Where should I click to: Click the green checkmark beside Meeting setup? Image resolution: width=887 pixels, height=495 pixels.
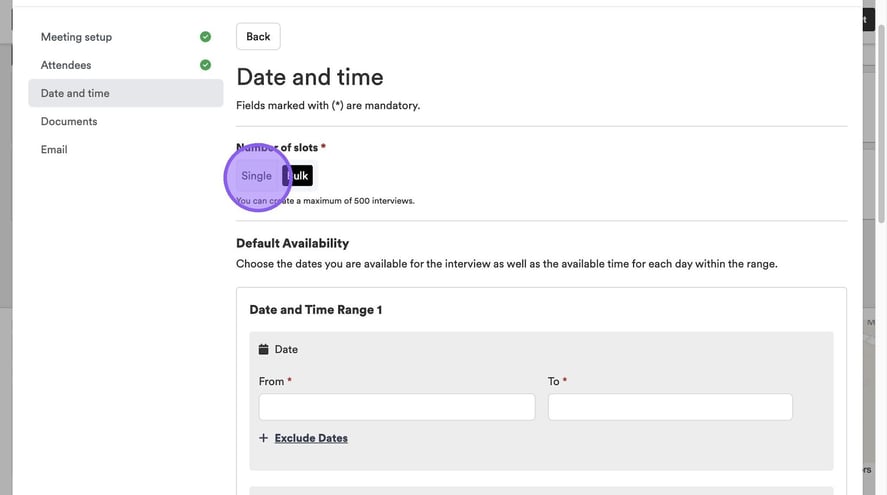(205, 37)
